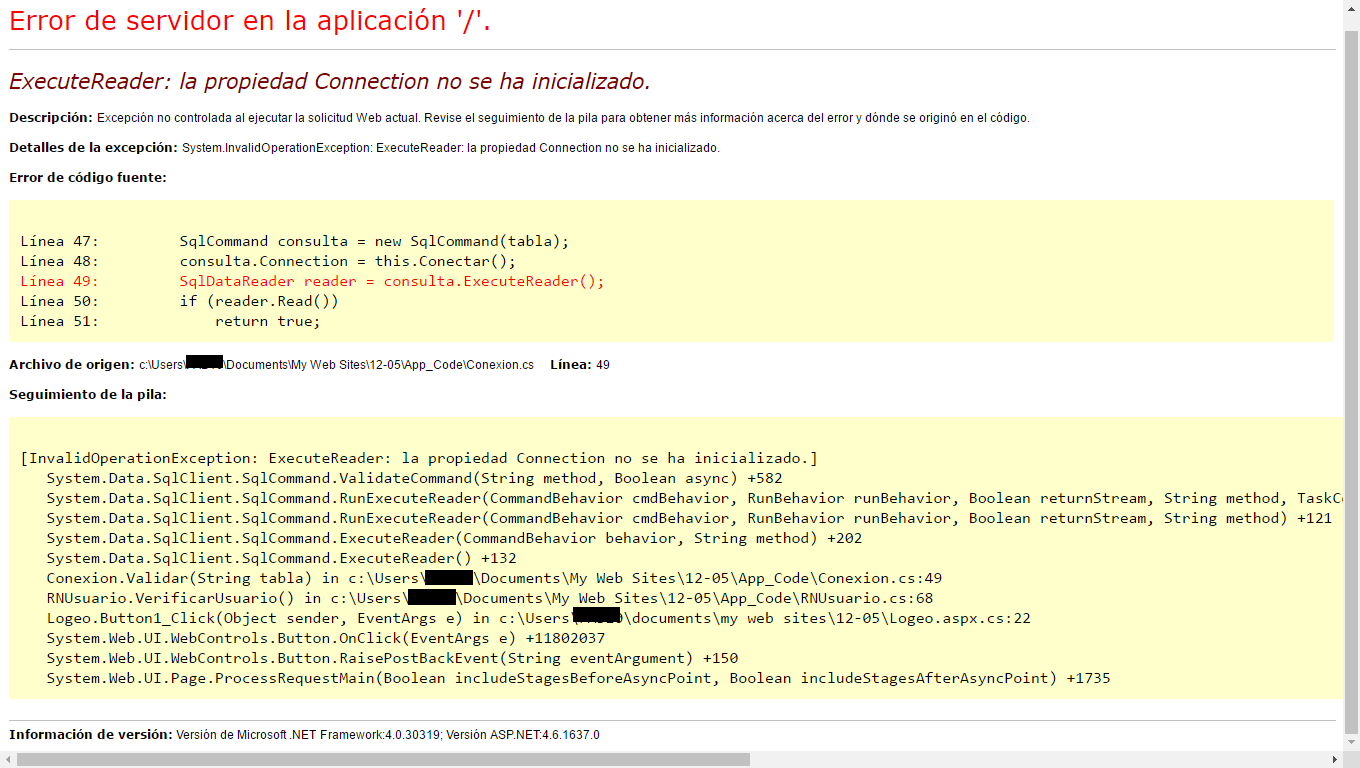Click the "Archivo de origen:" label
The image size is (1360, 768).
72,365
